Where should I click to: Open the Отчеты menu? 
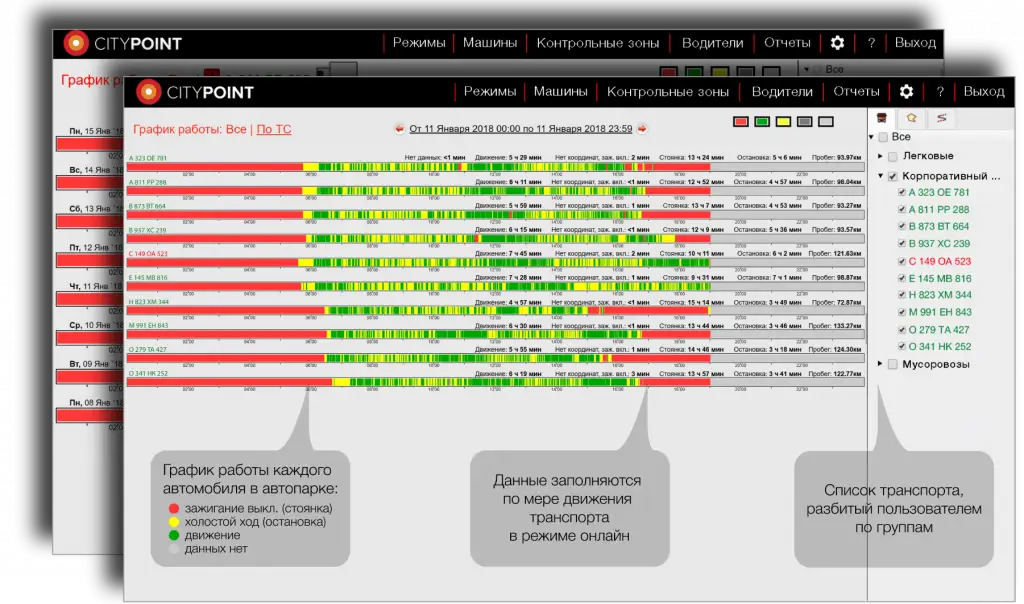pos(856,91)
